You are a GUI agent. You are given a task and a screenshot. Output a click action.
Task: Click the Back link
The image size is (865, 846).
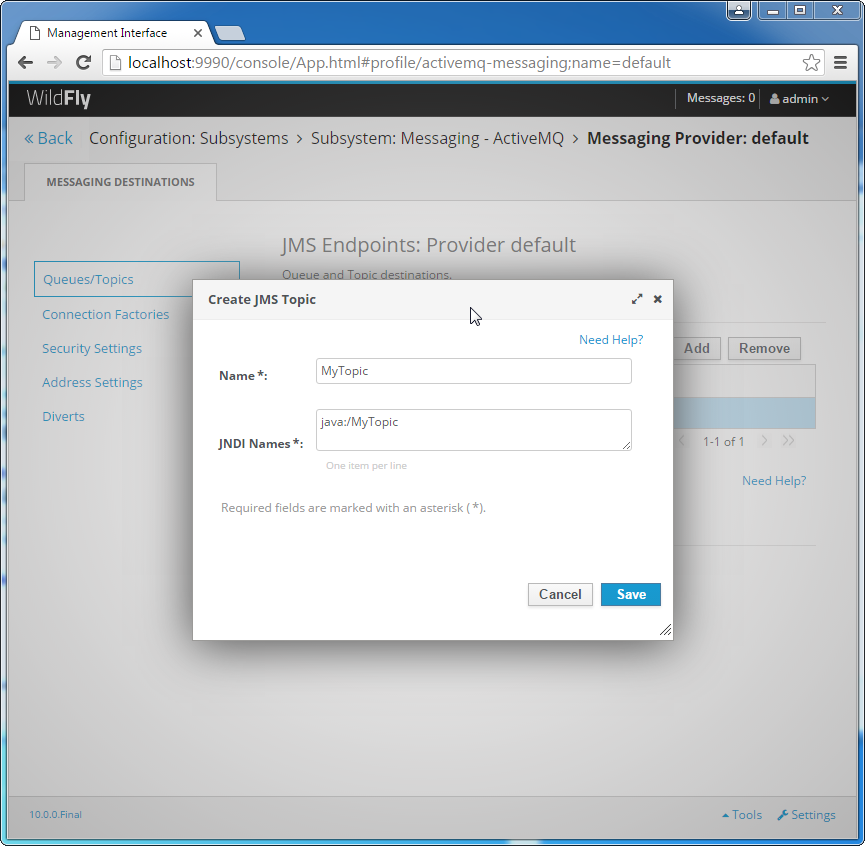49,138
